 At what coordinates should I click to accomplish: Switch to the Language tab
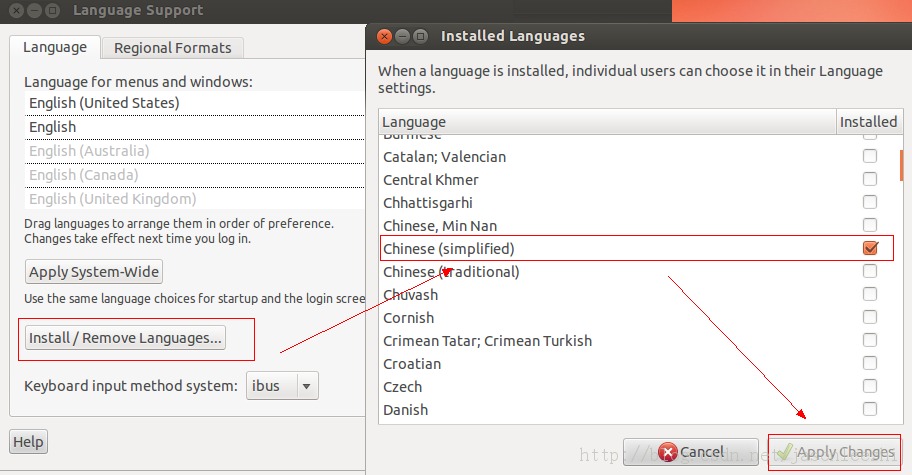coord(55,47)
